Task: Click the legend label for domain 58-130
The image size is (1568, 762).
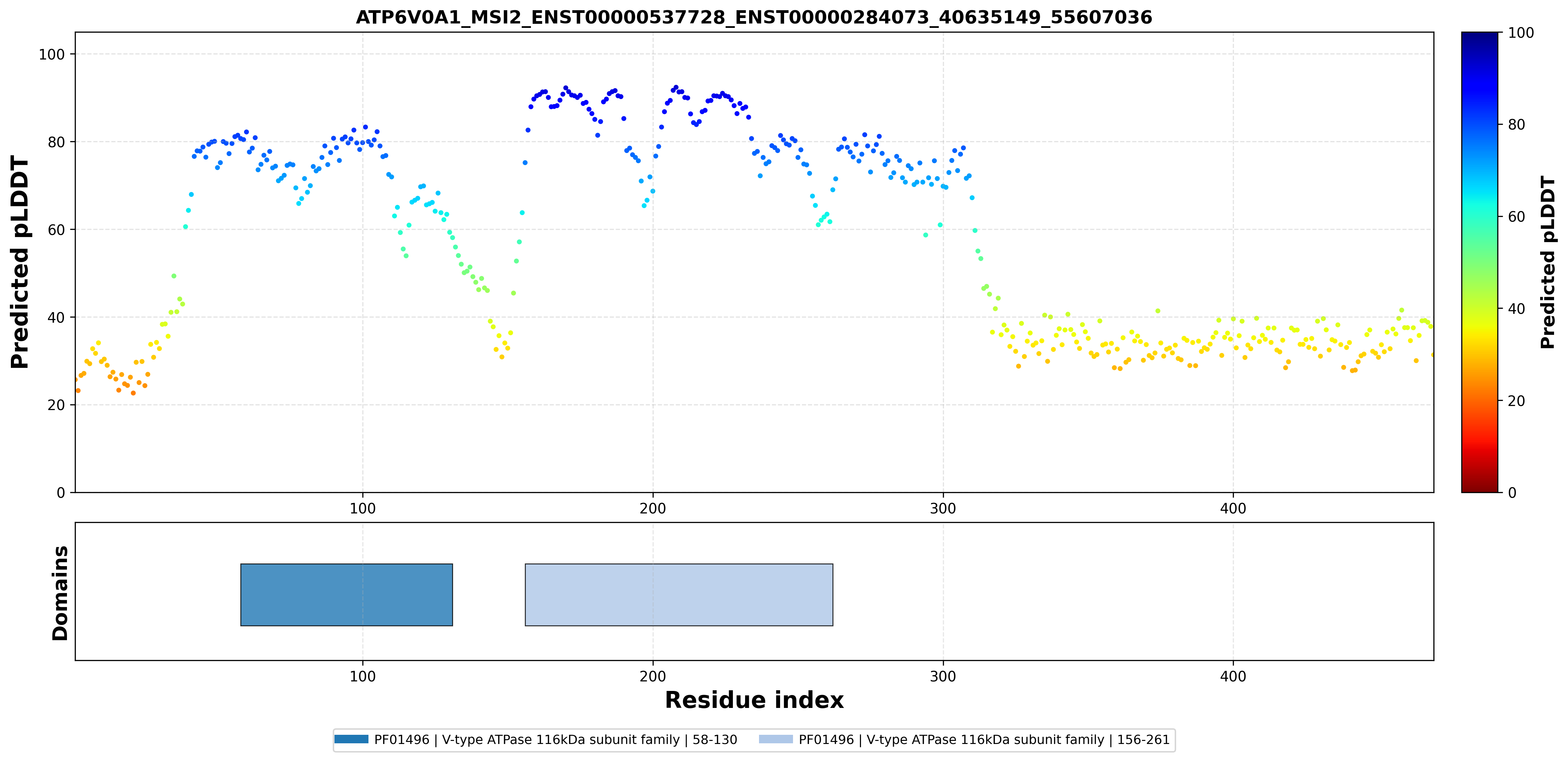Action: 555,740
